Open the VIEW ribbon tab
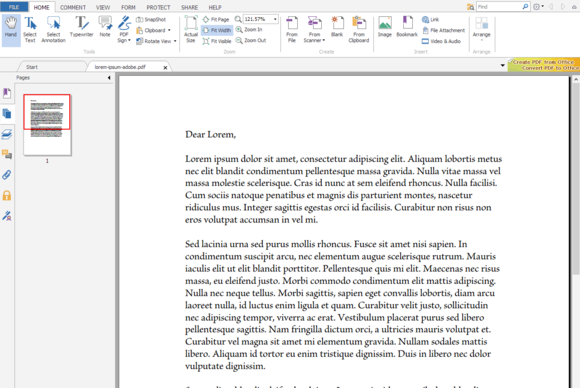Image resolution: width=580 pixels, height=388 pixels. [x=103, y=7]
